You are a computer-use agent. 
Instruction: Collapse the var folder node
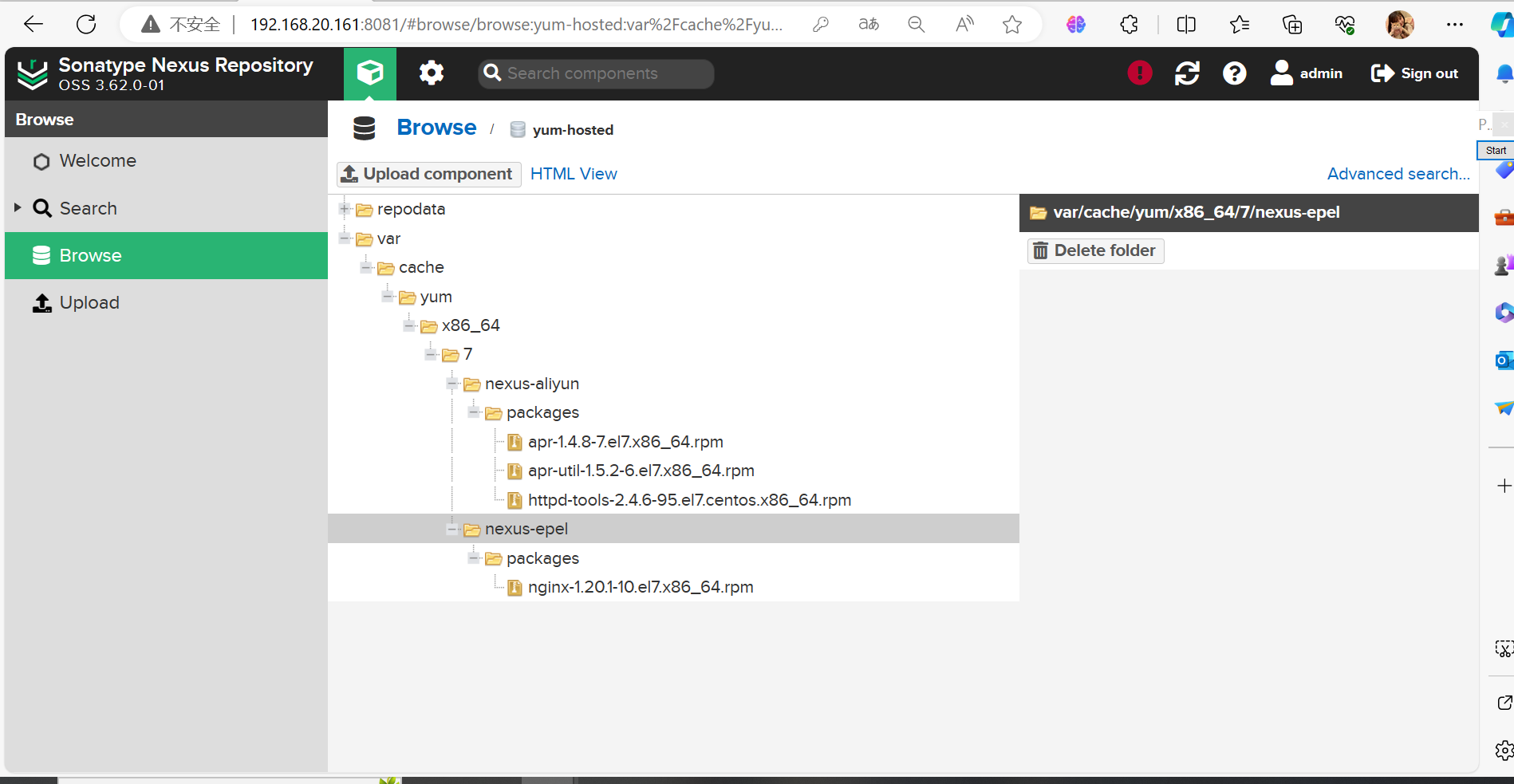click(x=345, y=238)
